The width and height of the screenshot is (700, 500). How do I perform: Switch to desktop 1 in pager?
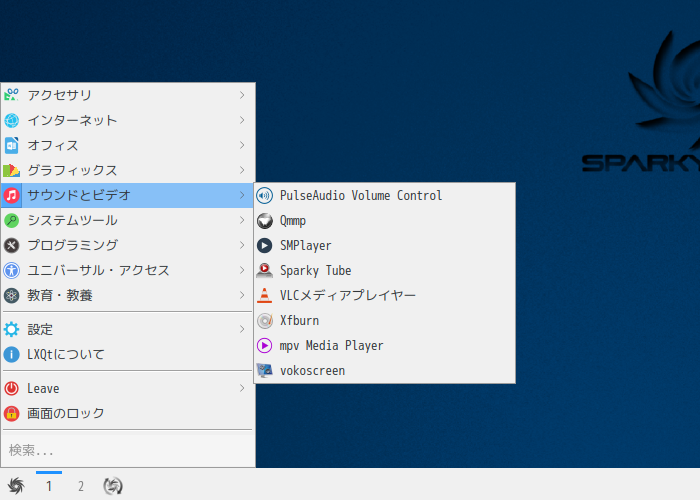tap(49, 486)
